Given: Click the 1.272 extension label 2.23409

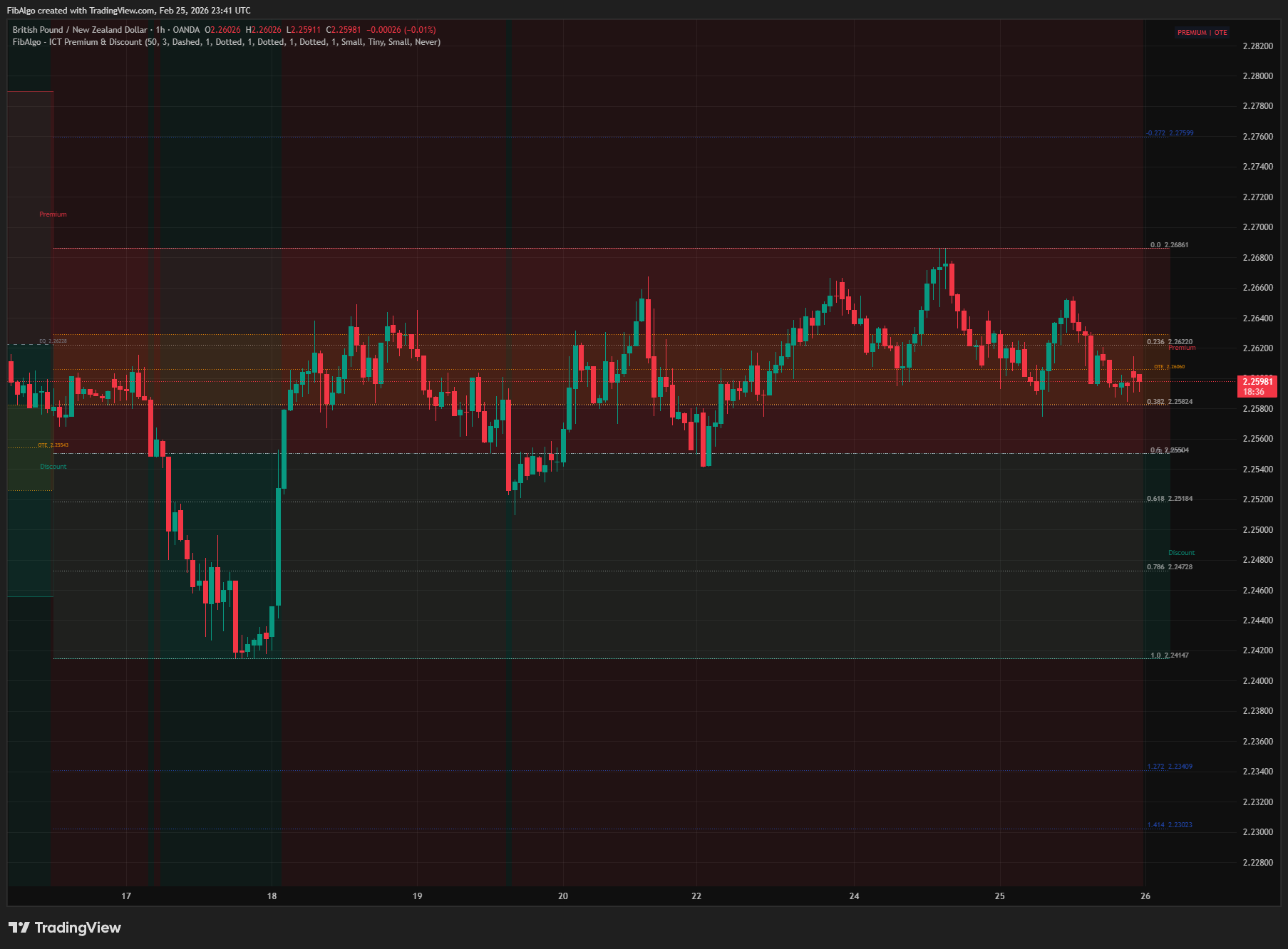Looking at the screenshot, I should click(1169, 767).
